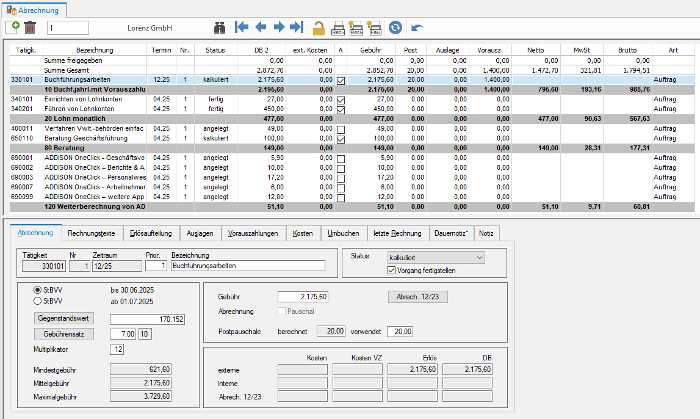The height and width of the screenshot is (419, 700).
Task: Click the lightbulb printer icon beside the plain printer
Action: pos(356,28)
